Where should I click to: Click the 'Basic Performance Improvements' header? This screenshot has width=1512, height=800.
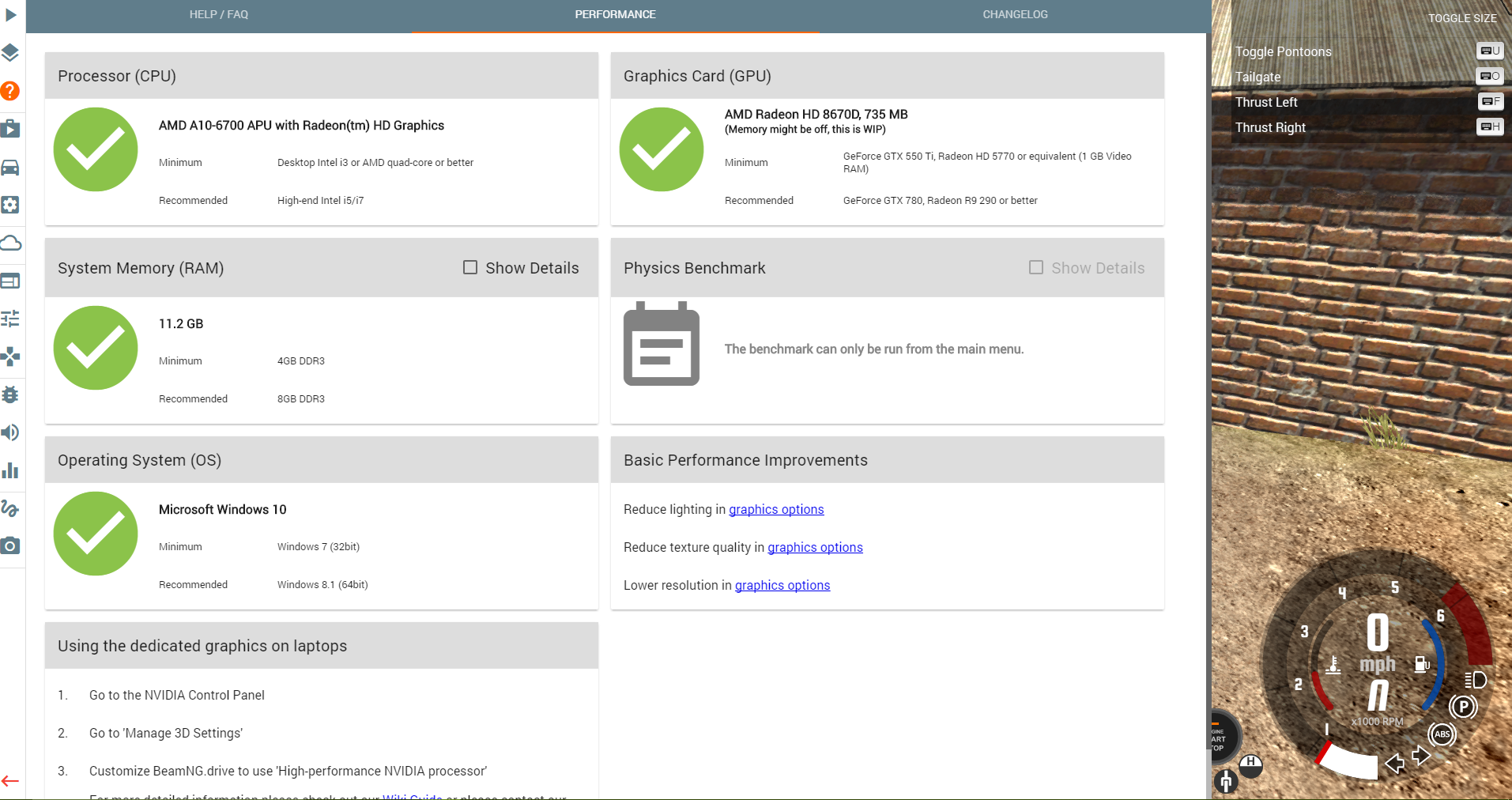pyautogui.click(x=745, y=460)
